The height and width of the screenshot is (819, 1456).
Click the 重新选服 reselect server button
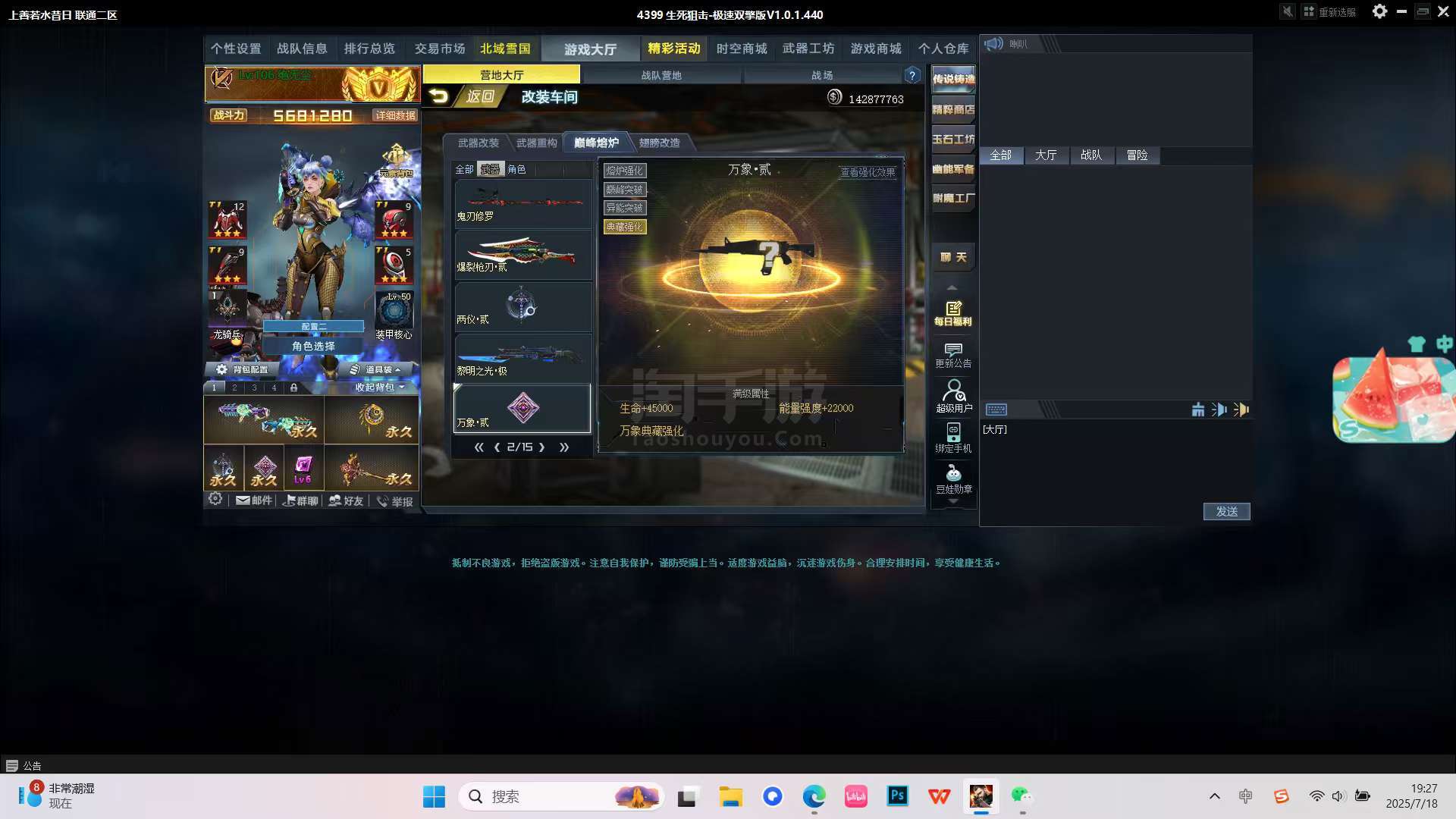click(1330, 12)
